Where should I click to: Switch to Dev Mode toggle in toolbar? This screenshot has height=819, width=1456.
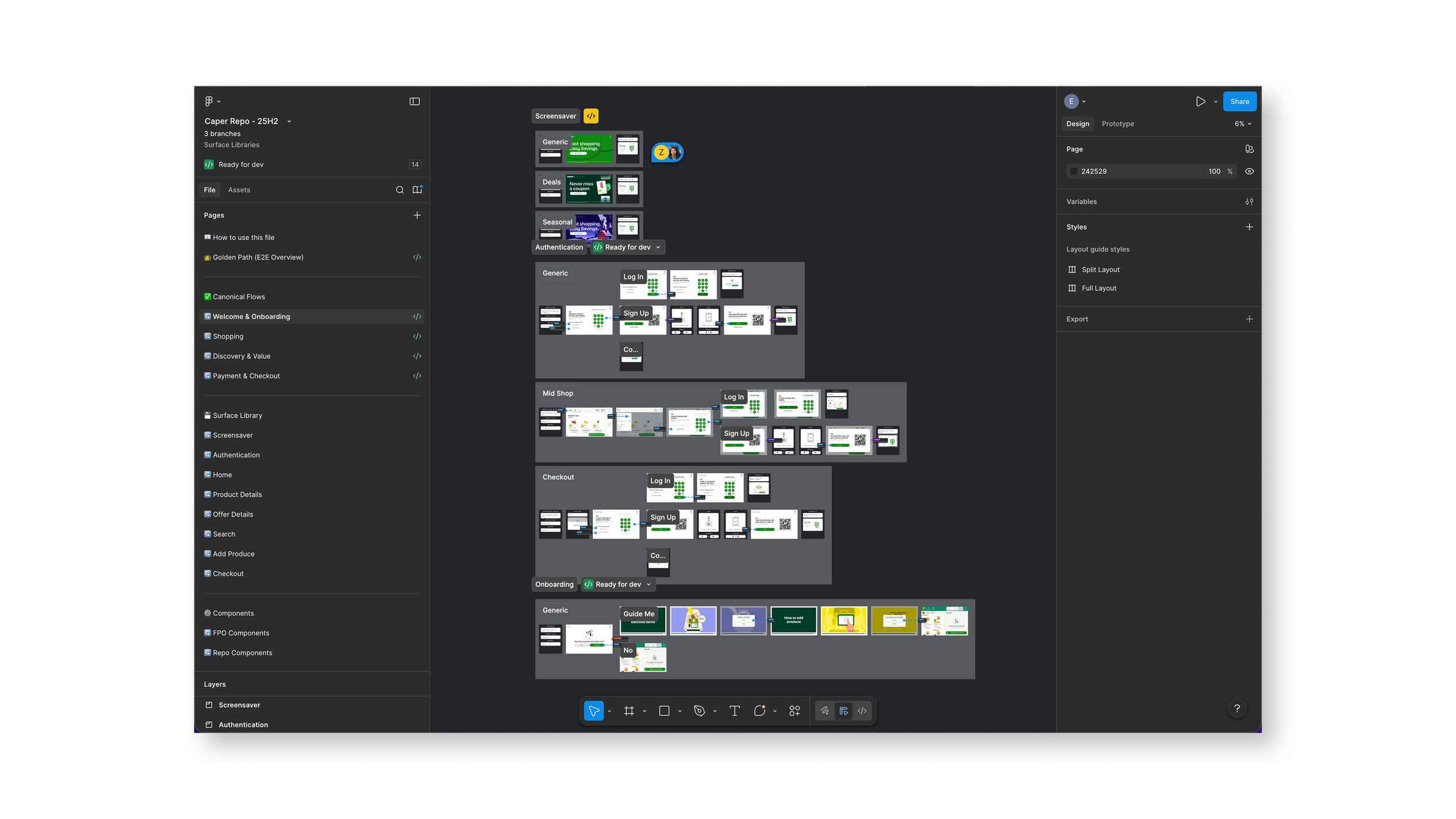coord(862,711)
